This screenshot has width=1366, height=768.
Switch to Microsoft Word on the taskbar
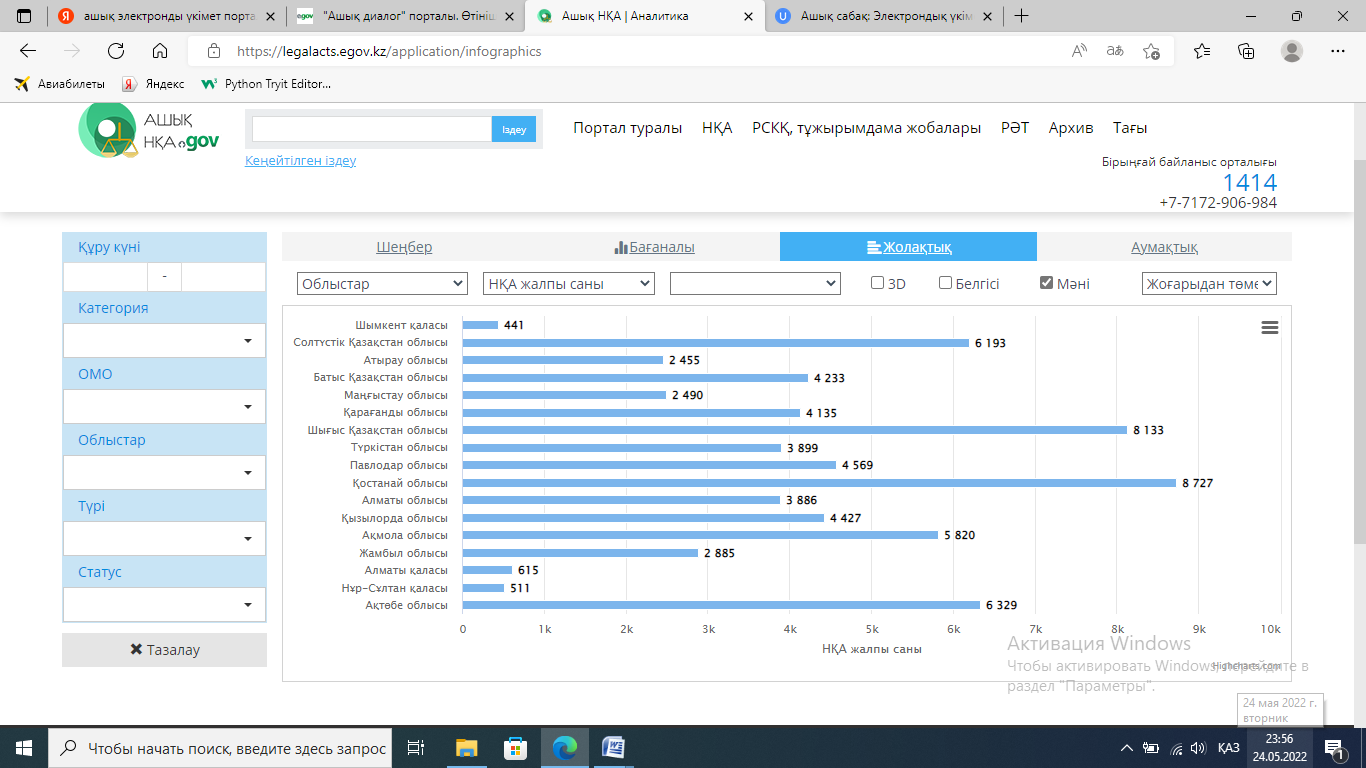(x=614, y=747)
